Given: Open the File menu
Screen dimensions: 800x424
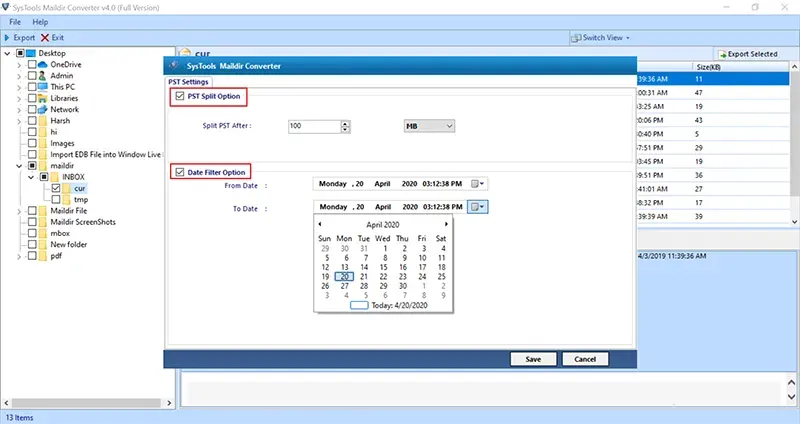Looking at the screenshot, I should pyautogui.click(x=15, y=22).
